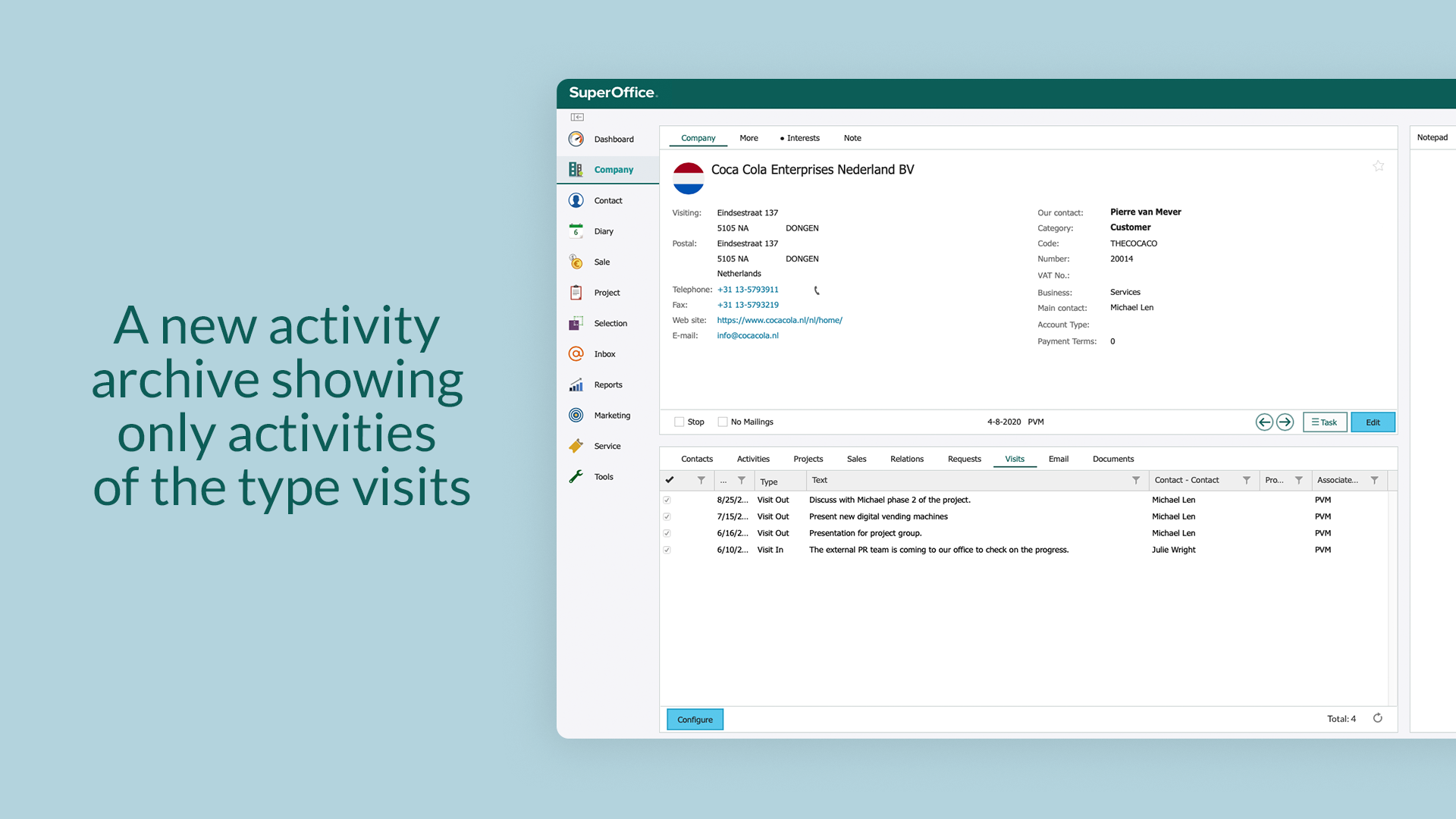Go to previous record with left arrow
The width and height of the screenshot is (1456, 819).
tap(1264, 422)
